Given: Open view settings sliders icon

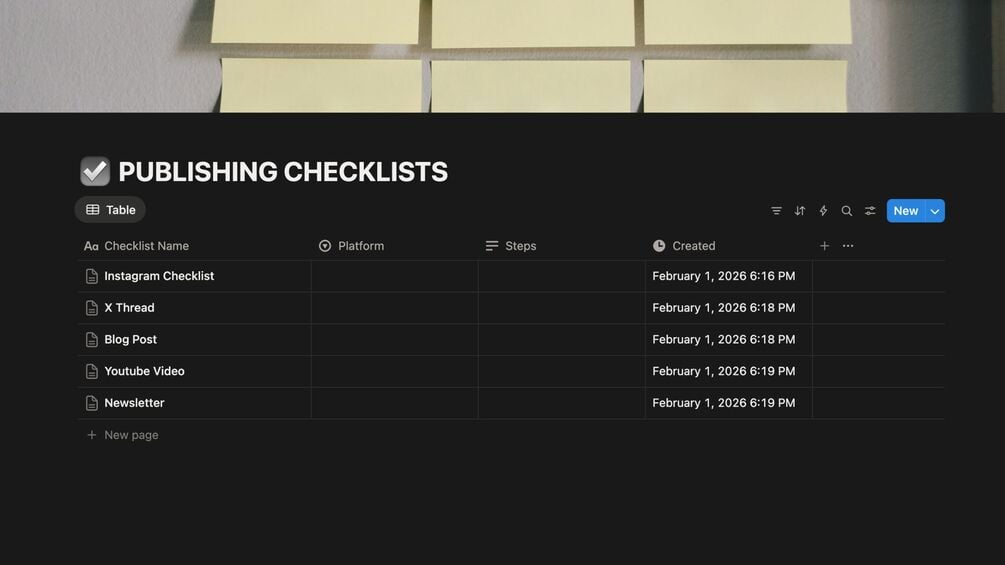Looking at the screenshot, I should pyautogui.click(x=870, y=211).
